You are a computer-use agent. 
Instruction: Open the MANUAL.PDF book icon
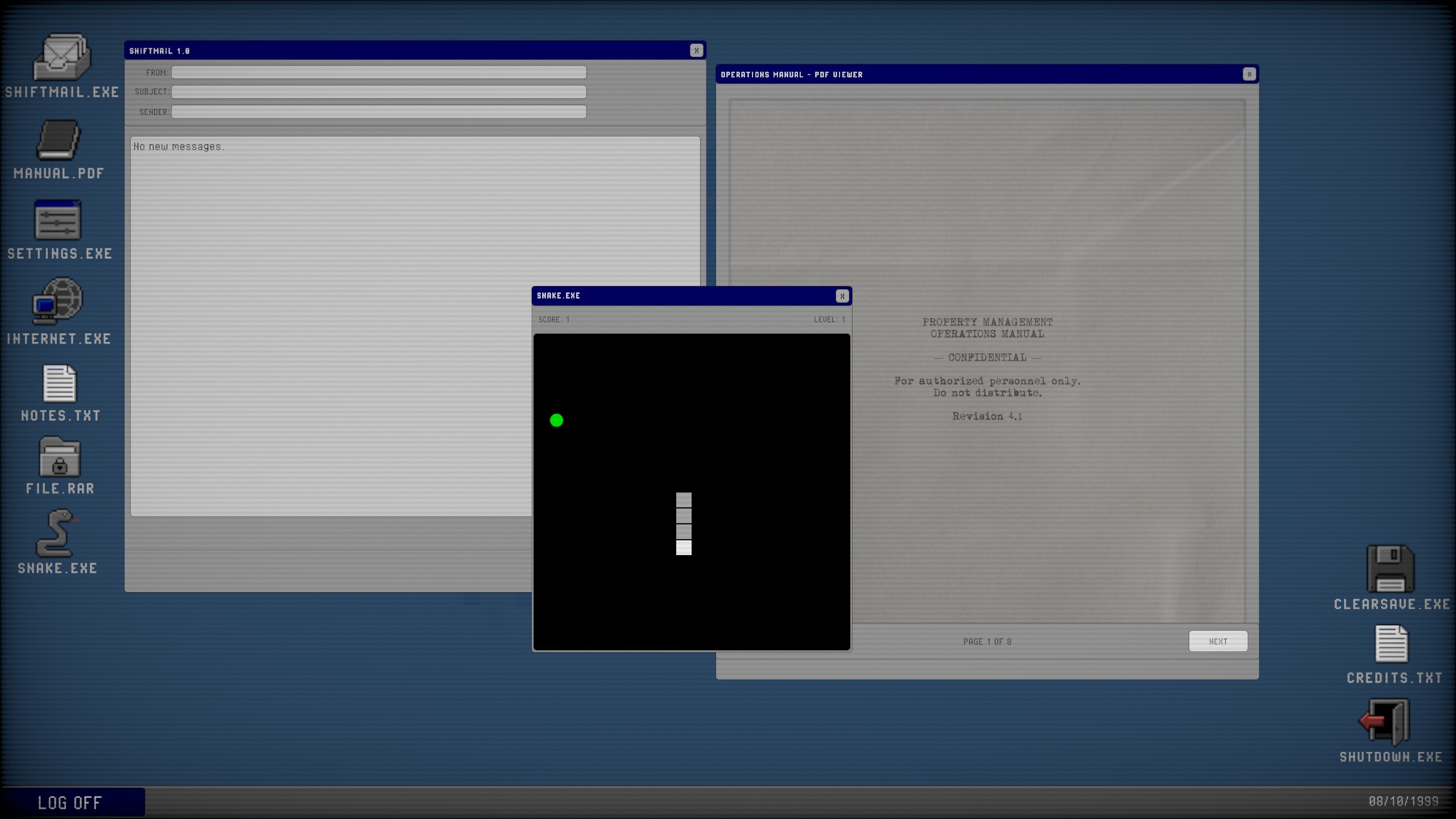point(59,140)
